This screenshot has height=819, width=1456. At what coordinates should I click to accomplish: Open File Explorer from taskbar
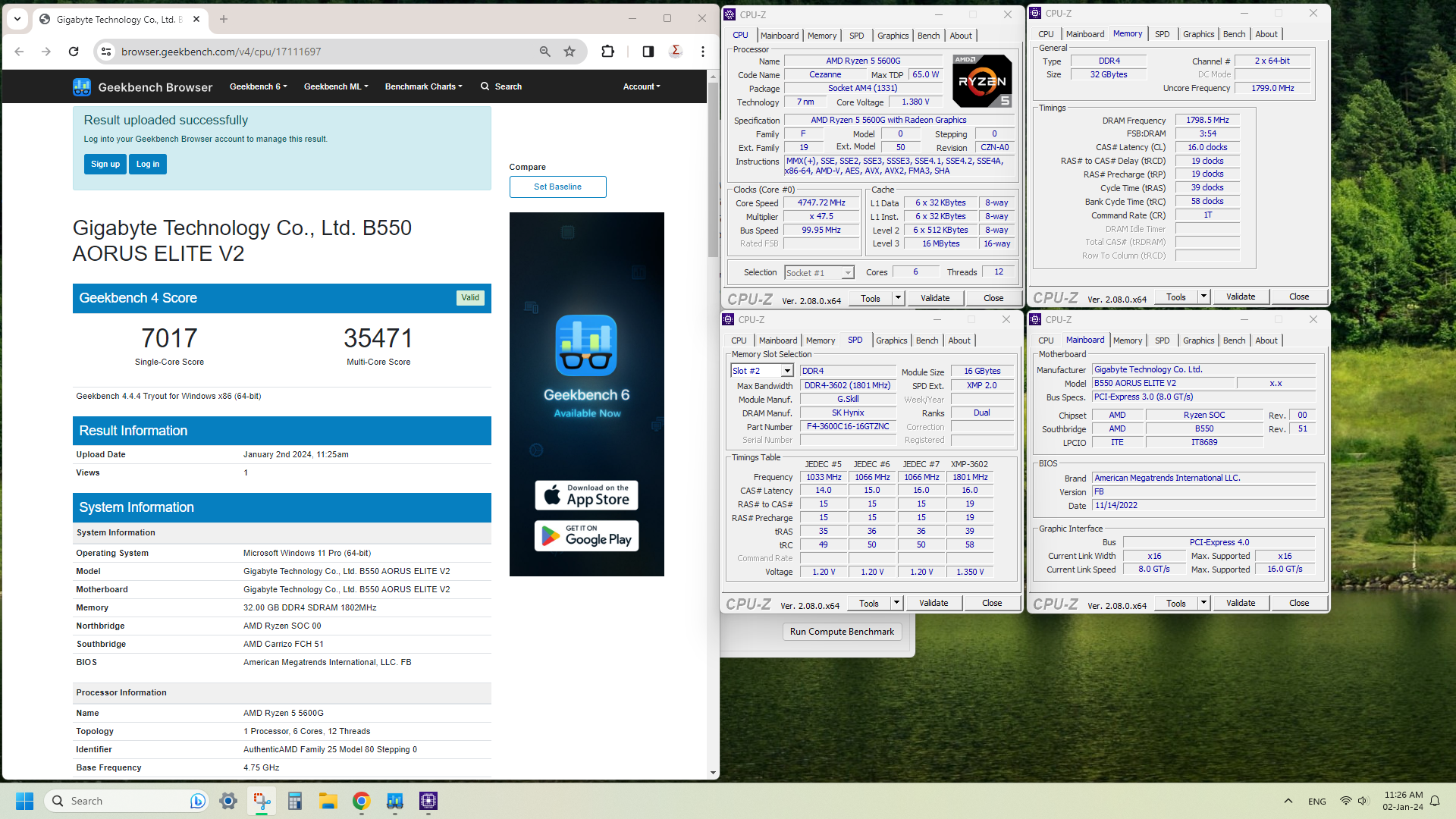(328, 801)
